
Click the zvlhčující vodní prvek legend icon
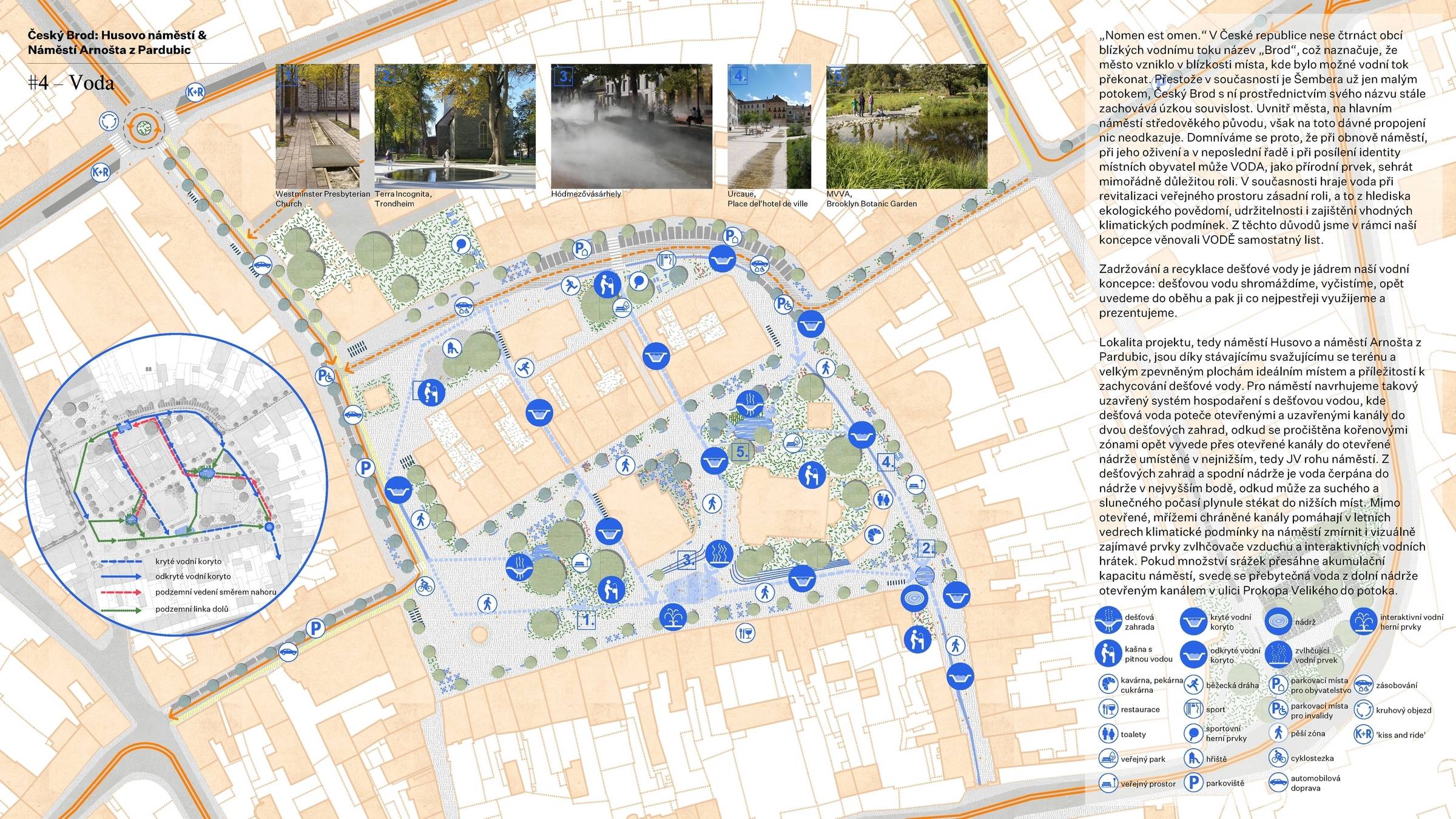click(1278, 654)
